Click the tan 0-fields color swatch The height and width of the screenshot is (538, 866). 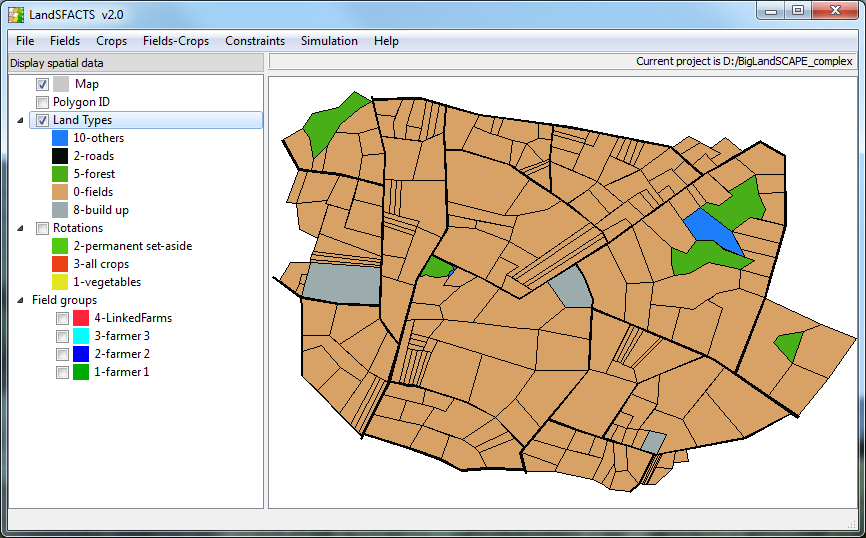[60, 192]
